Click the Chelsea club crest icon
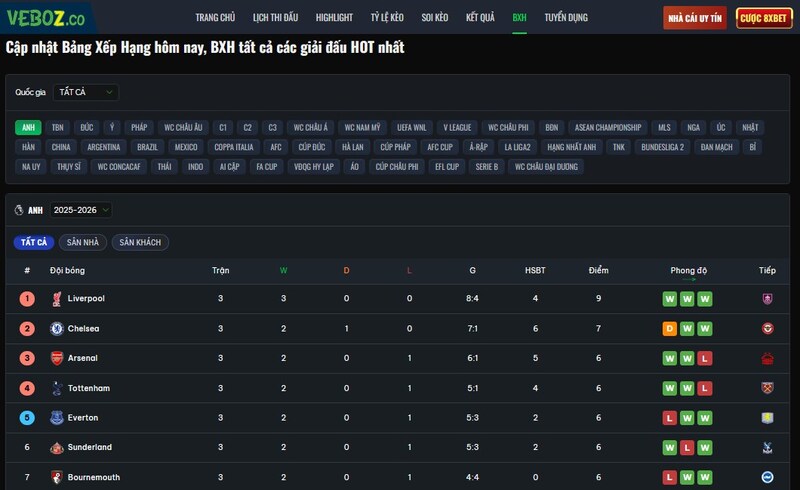This screenshot has width=800, height=490. [x=57, y=328]
